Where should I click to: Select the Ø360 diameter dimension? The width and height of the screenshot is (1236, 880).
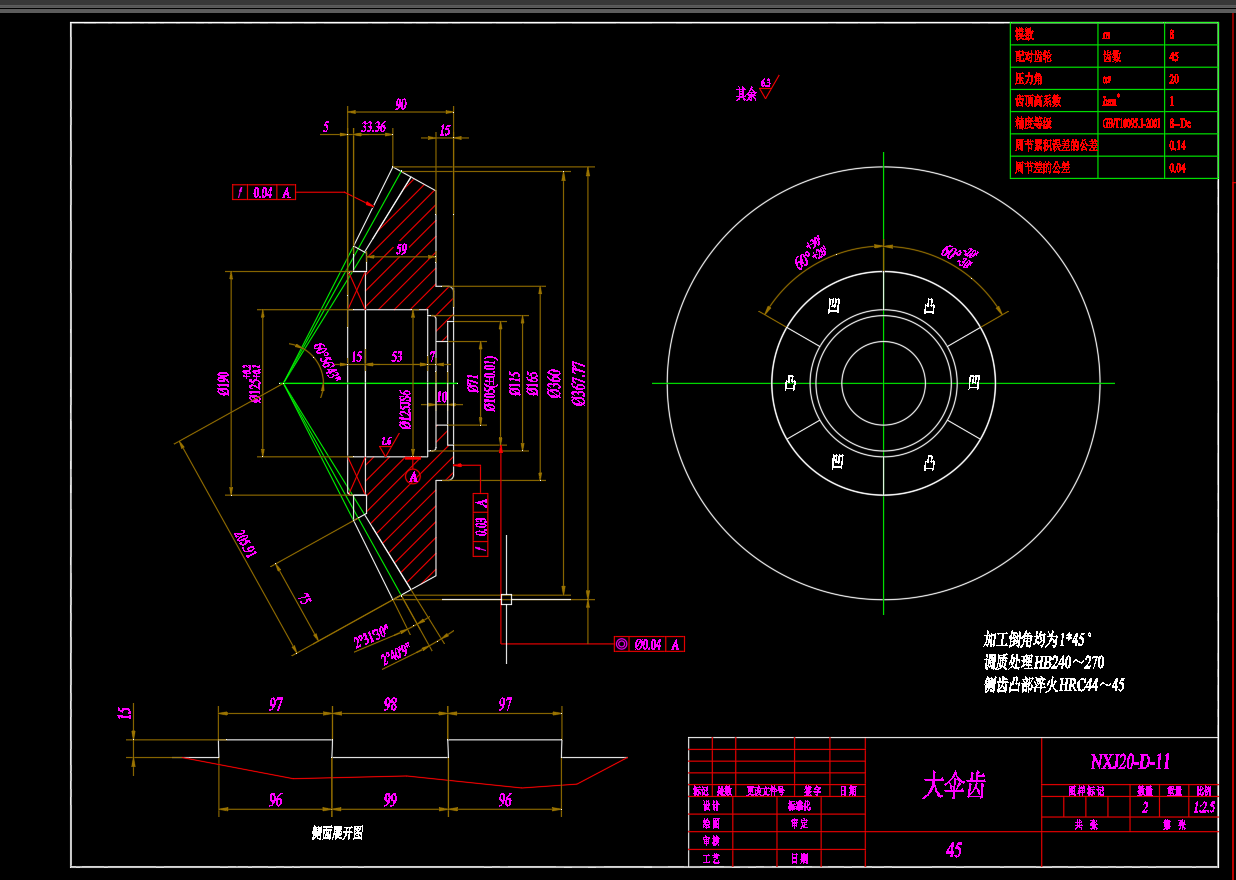pyautogui.click(x=552, y=382)
